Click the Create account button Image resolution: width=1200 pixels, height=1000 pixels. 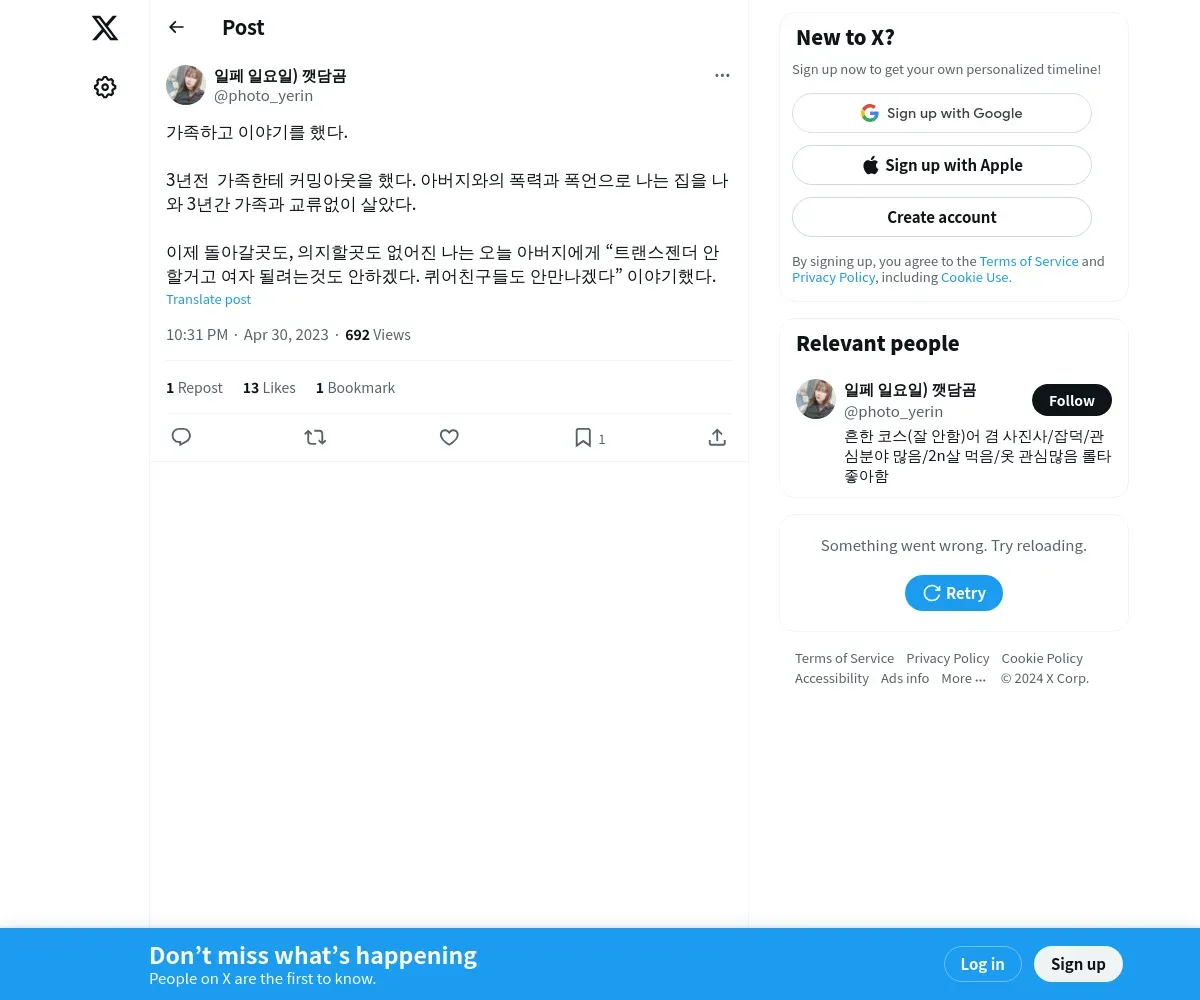point(942,217)
